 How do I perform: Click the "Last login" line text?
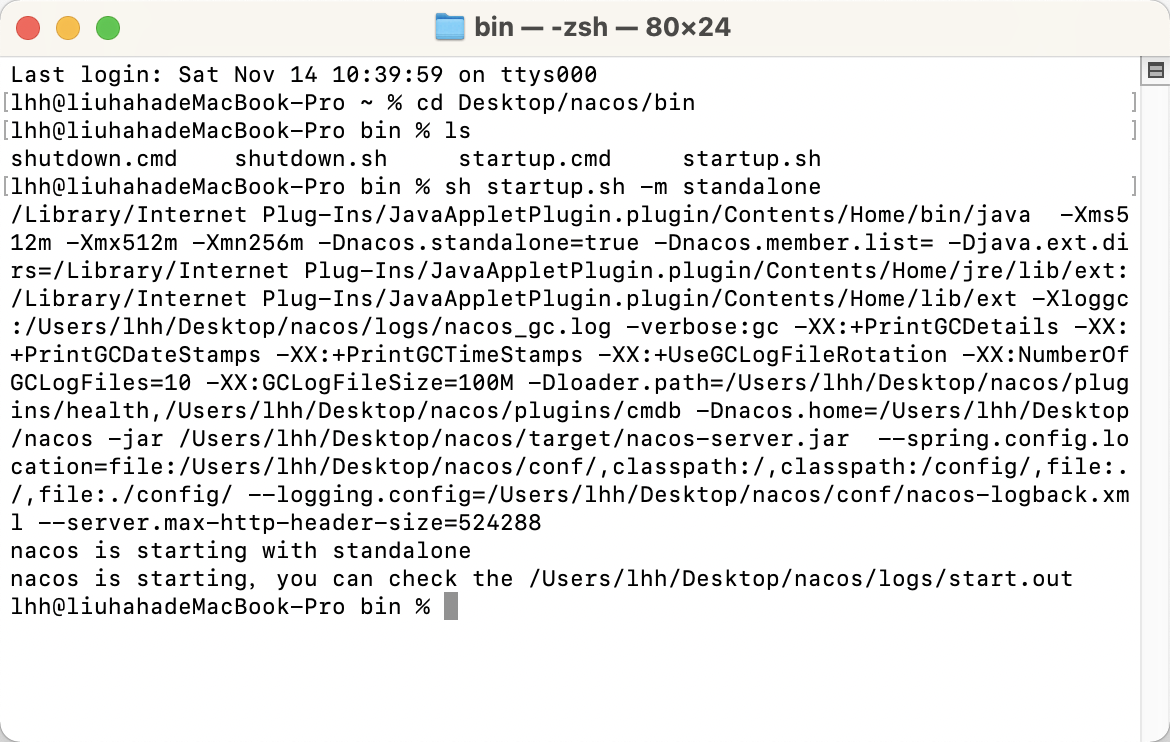tap(304, 75)
